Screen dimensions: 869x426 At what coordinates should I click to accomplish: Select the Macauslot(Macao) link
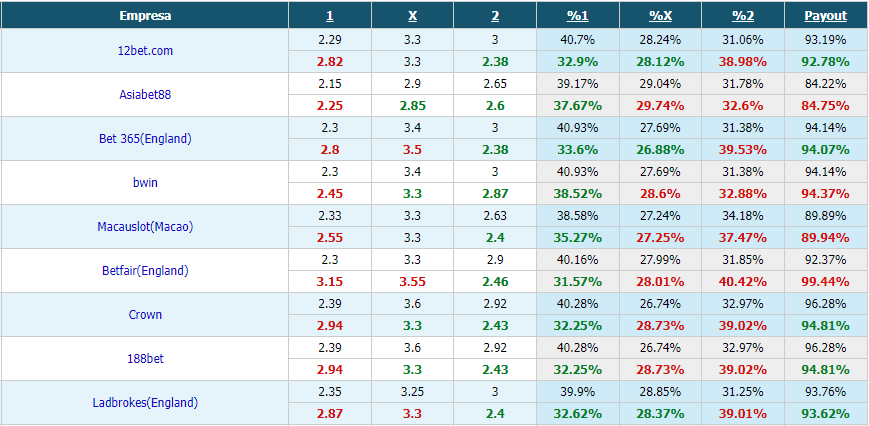tap(145, 227)
